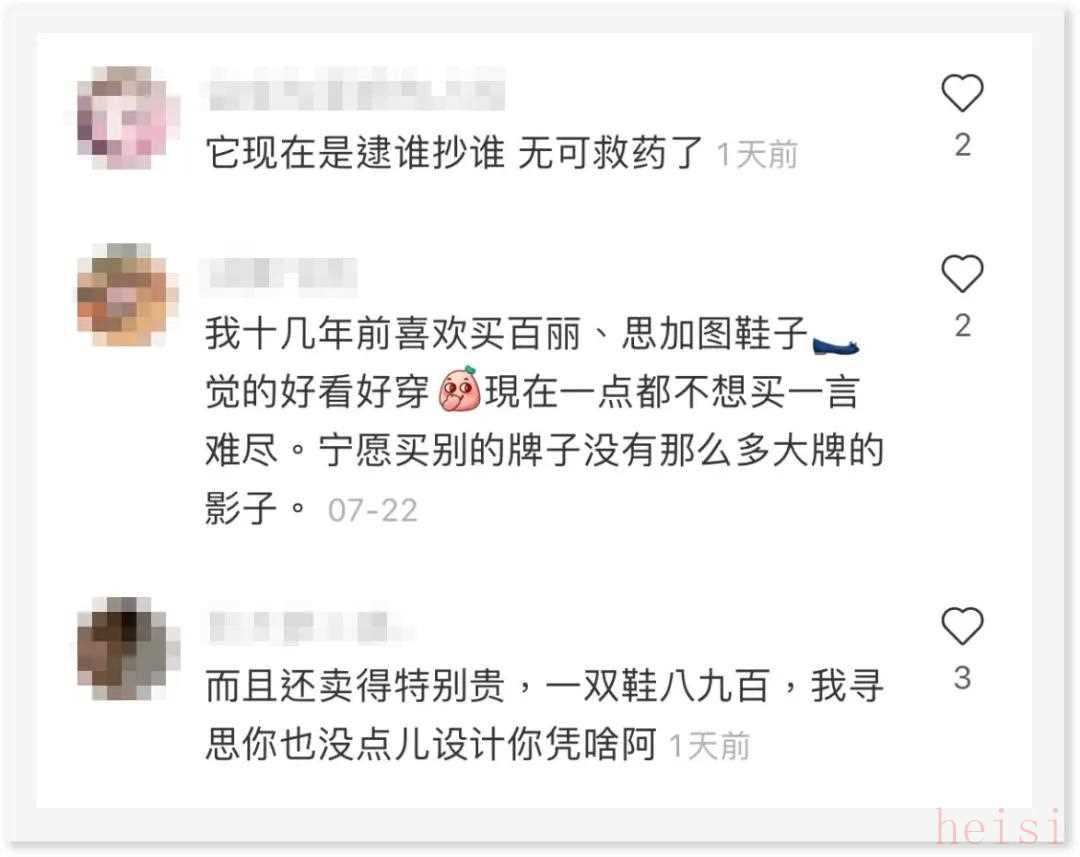Click '1天前' timestamp on last comment

[709, 746]
